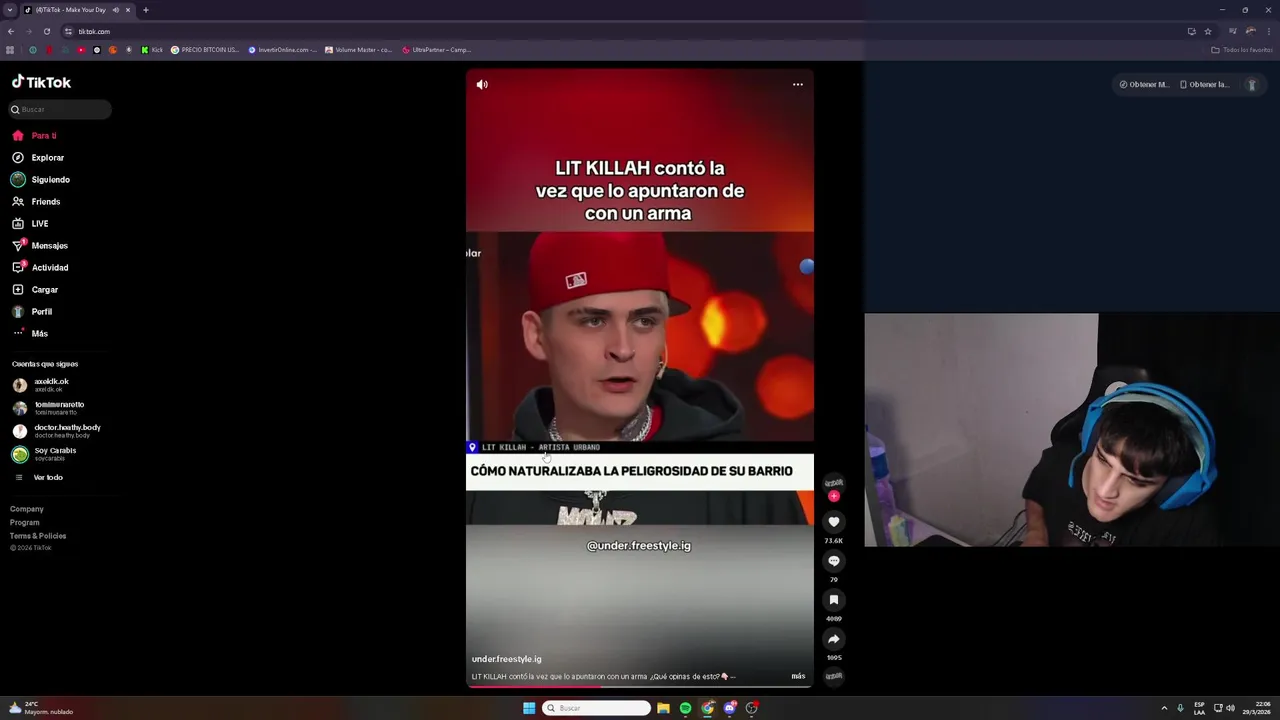Open site information icon in address bar
Screen dimensions: 1280x720
click(x=68, y=31)
